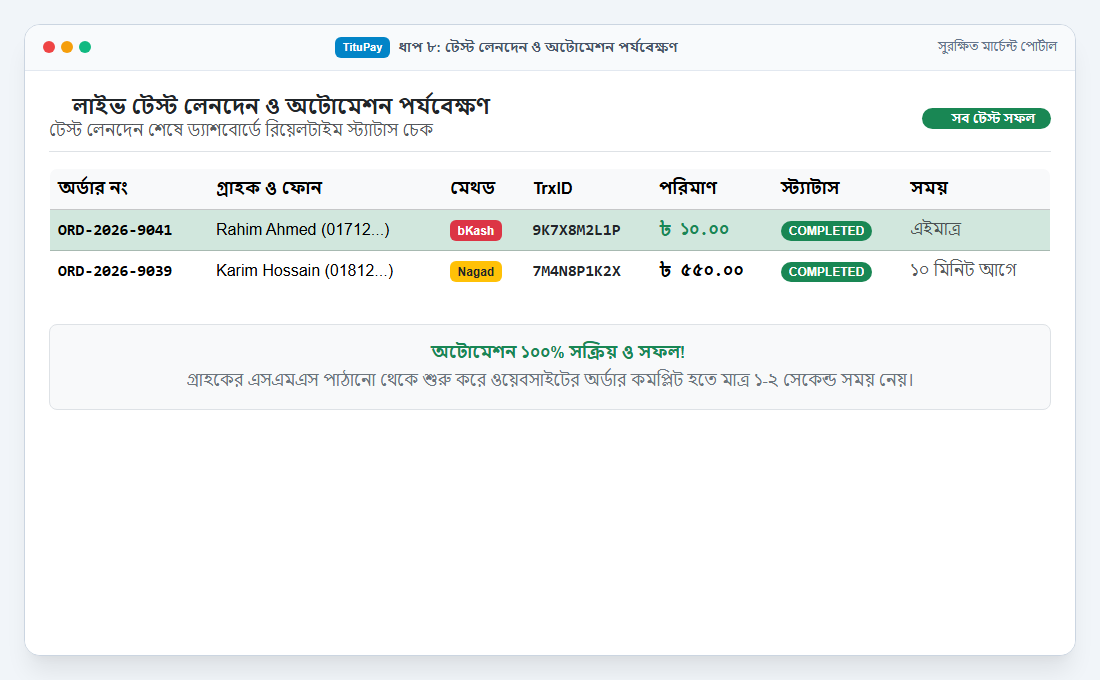The width and height of the screenshot is (1100, 680).
Task: Click the মেথড column header
Action: [x=473, y=188]
